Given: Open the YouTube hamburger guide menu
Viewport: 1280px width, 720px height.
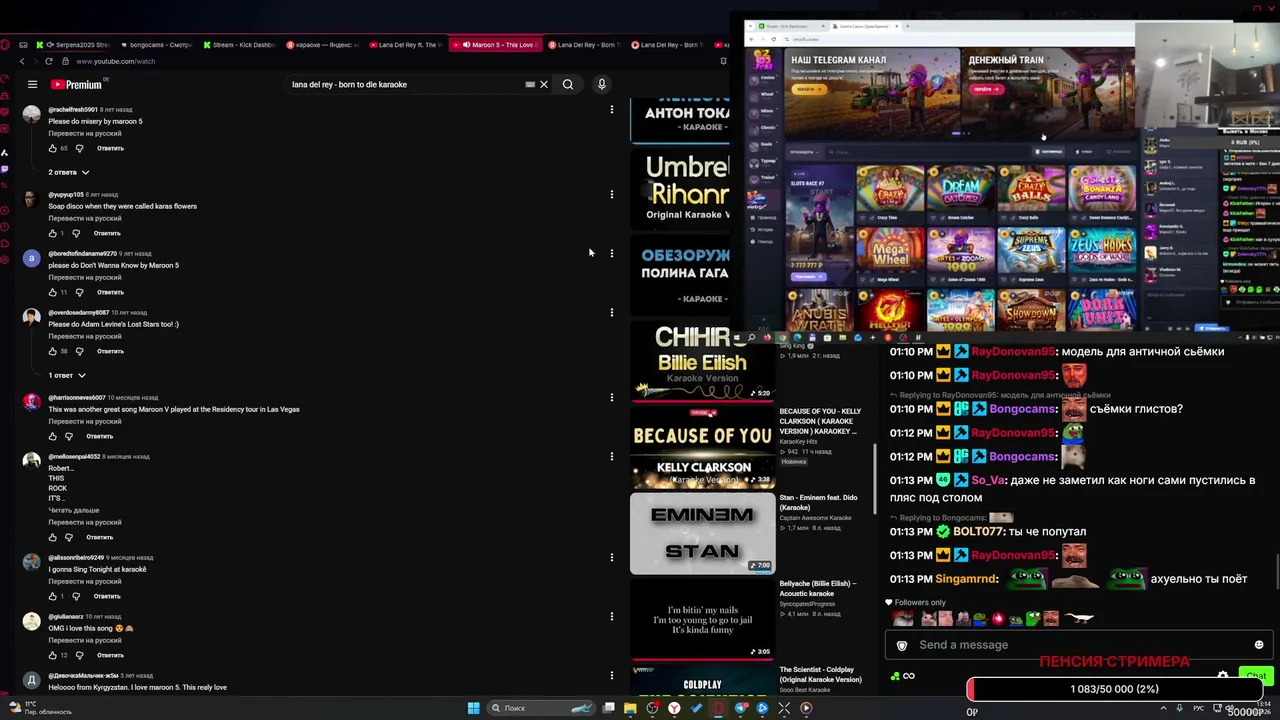Looking at the screenshot, I should click(32, 85).
